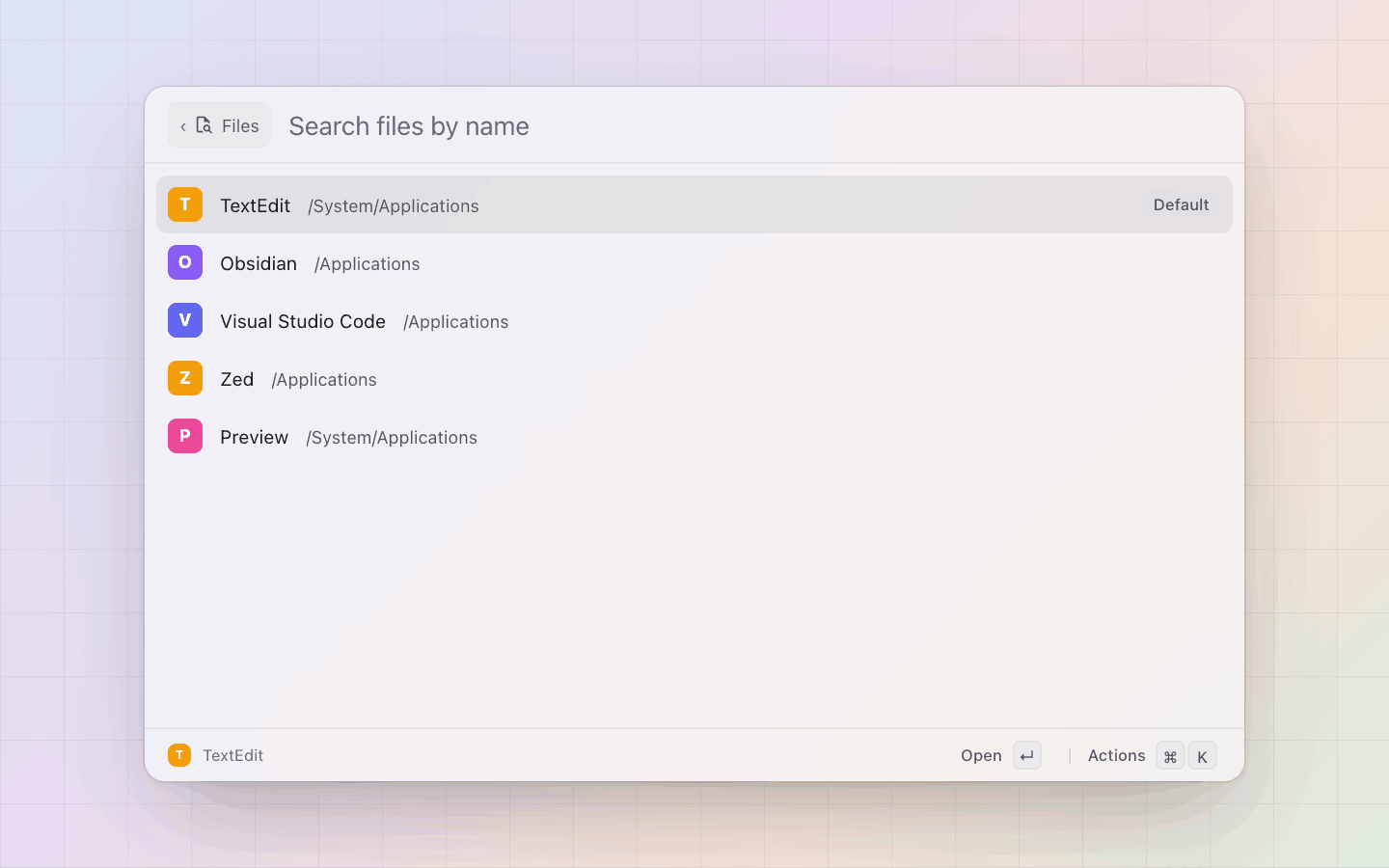1389x868 pixels.
Task: Select the Visual Studio Code name
Action: (x=303, y=321)
